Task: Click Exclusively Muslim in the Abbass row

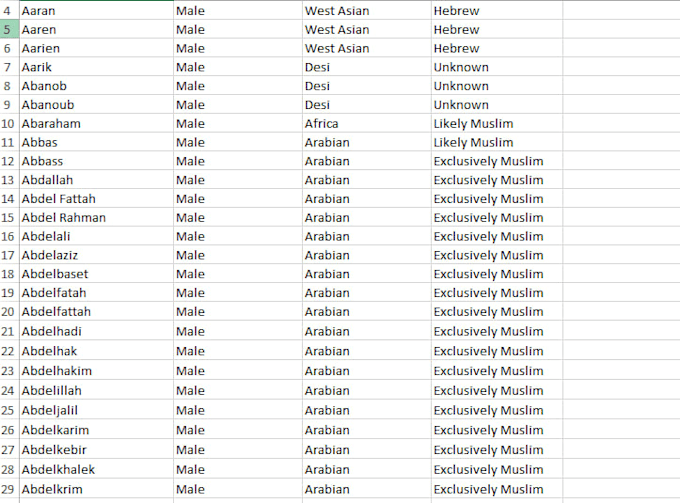Action: click(x=497, y=161)
